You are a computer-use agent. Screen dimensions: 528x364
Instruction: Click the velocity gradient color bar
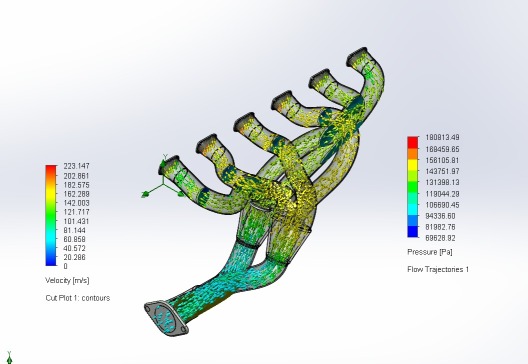[51, 216]
